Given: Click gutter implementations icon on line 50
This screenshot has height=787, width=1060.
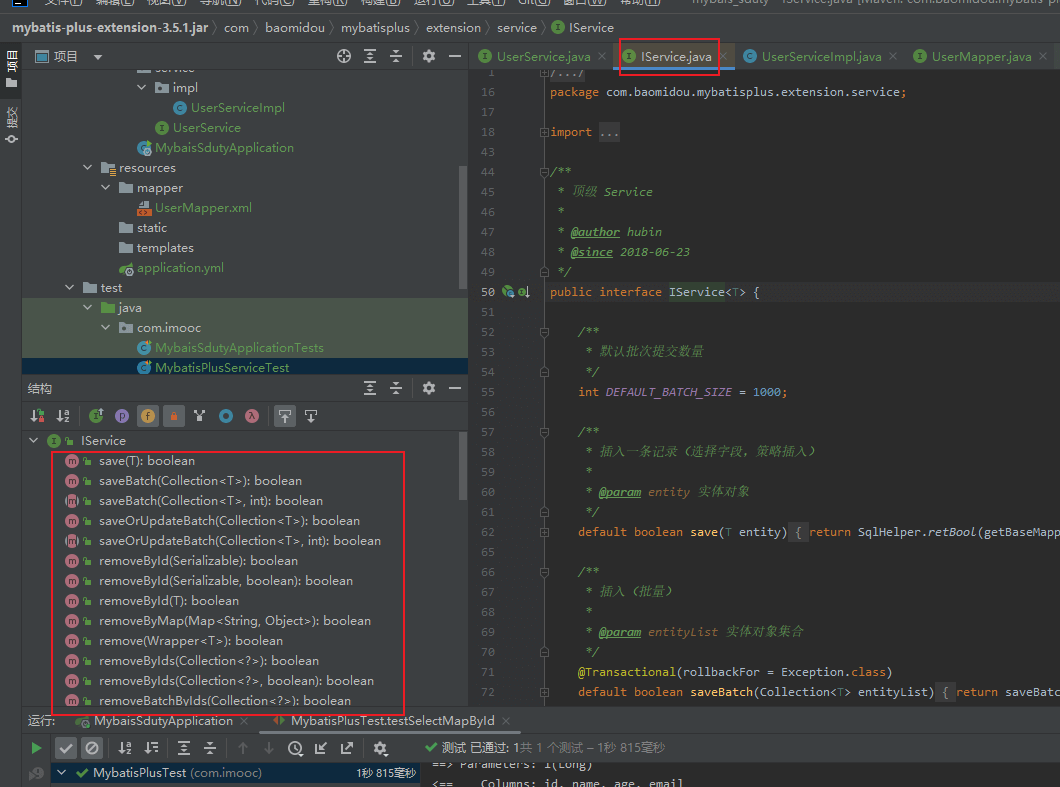Looking at the screenshot, I should click(524, 292).
